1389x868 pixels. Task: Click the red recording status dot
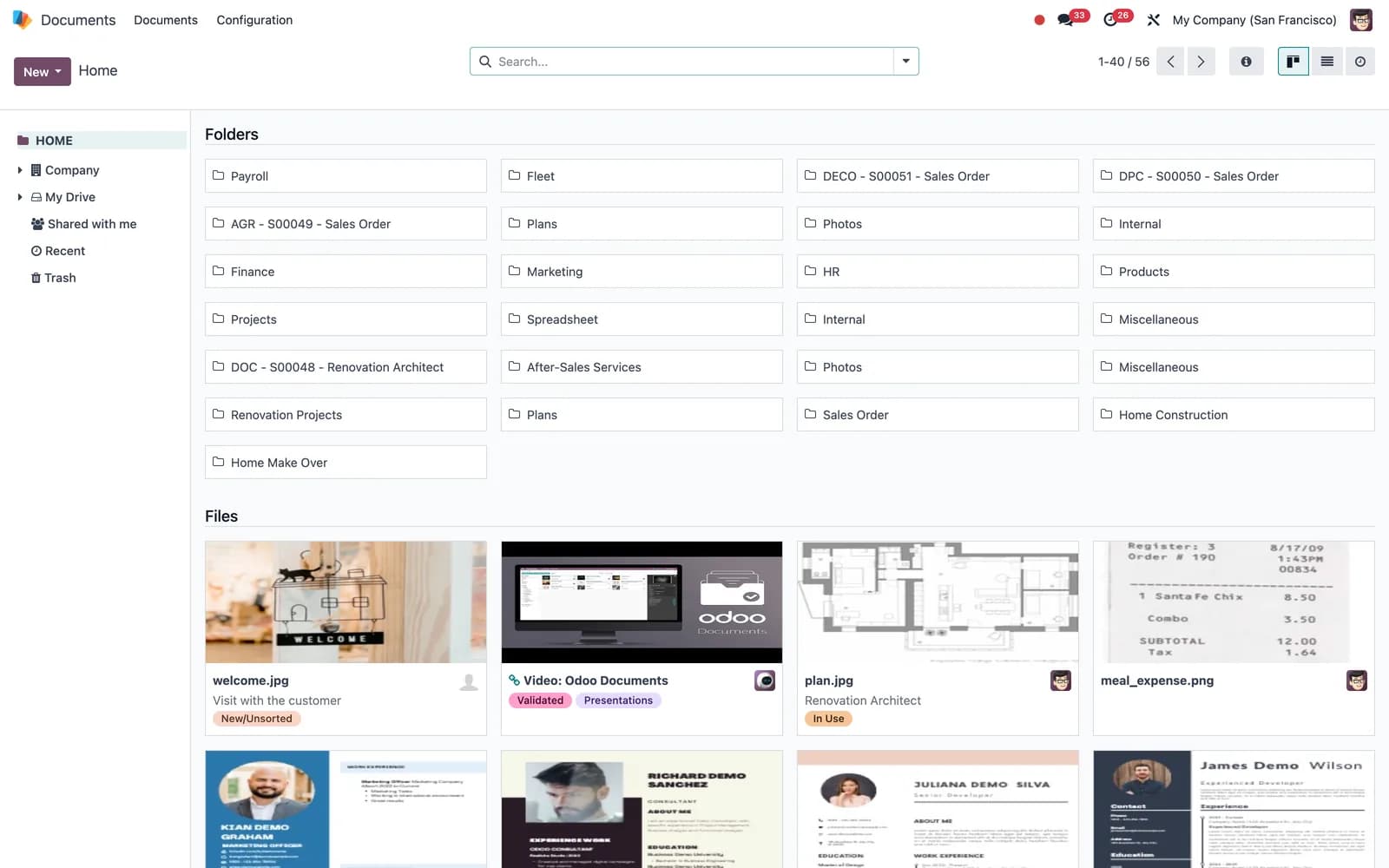pyautogui.click(x=1039, y=20)
